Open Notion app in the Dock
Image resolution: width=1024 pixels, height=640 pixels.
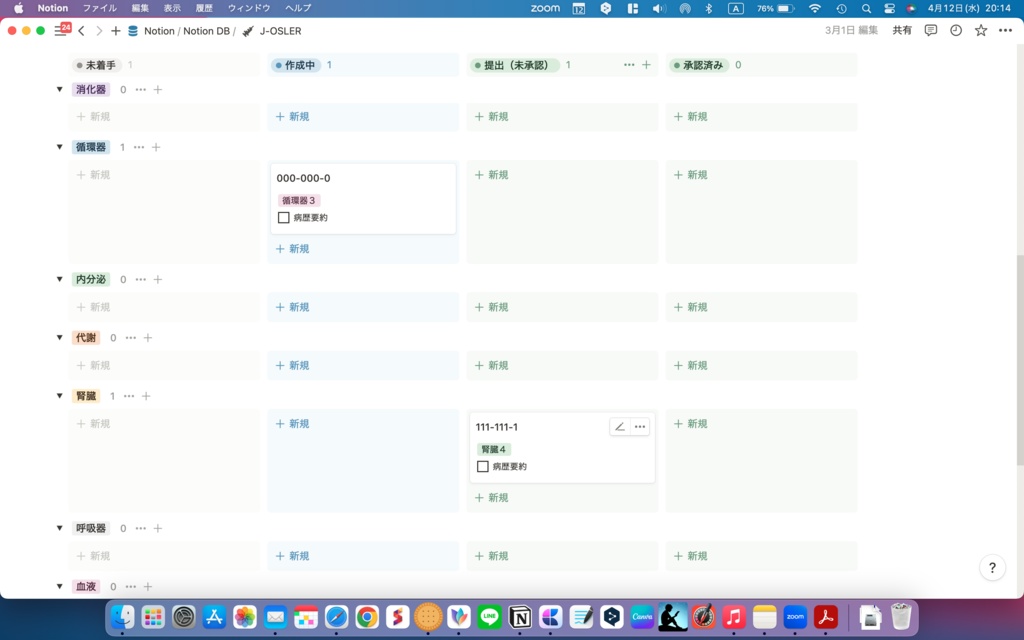(x=520, y=616)
